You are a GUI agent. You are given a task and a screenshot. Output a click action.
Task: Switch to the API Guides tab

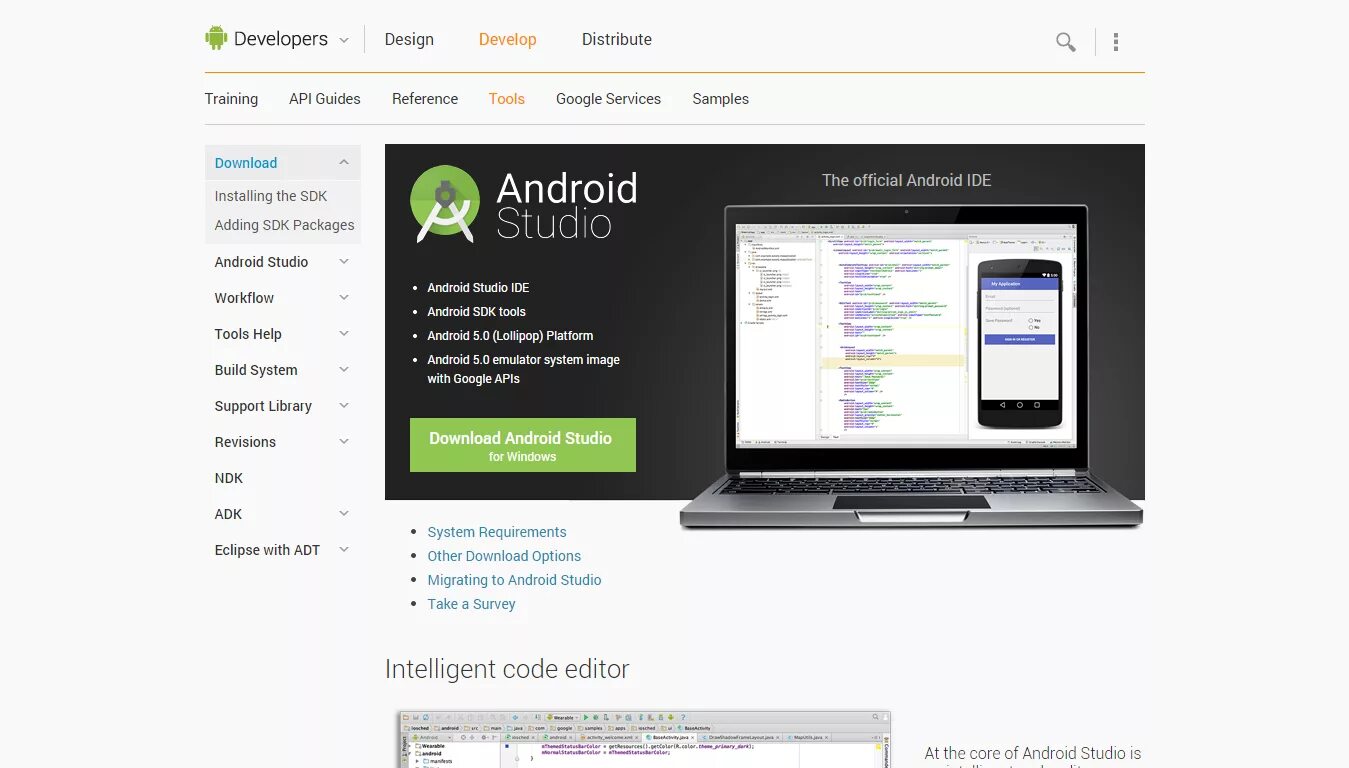click(x=325, y=99)
